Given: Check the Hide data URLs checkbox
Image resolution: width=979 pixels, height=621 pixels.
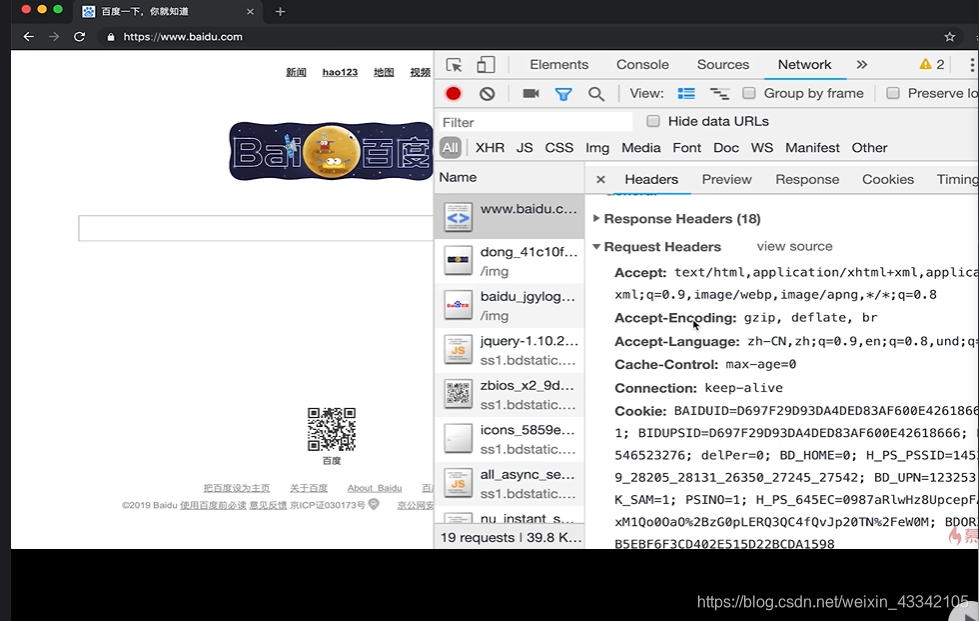Looking at the screenshot, I should click(653, 121).
